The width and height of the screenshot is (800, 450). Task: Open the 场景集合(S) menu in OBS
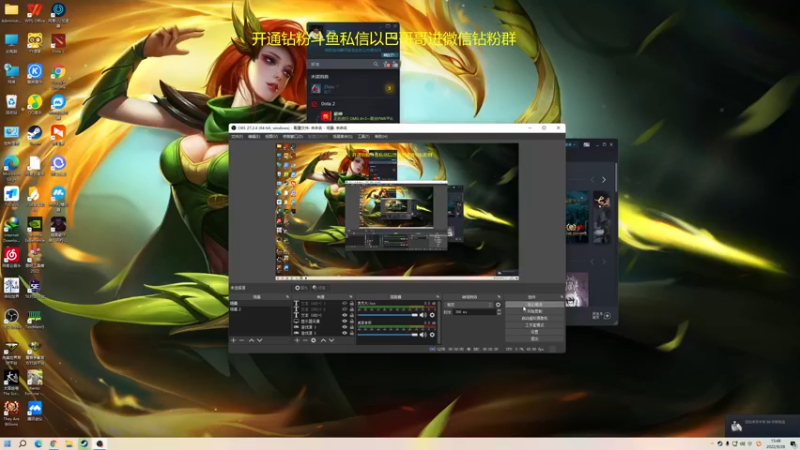coord(342,137)
